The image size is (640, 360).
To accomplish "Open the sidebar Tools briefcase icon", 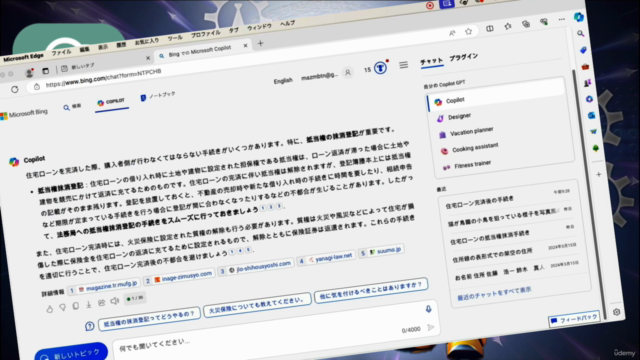I will point(585,66).
